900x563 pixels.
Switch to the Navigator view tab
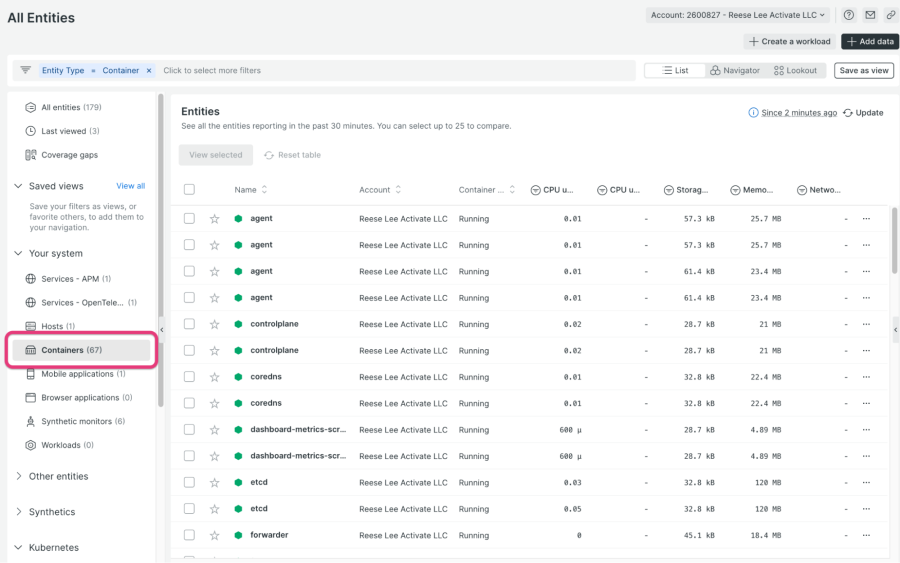734,71
